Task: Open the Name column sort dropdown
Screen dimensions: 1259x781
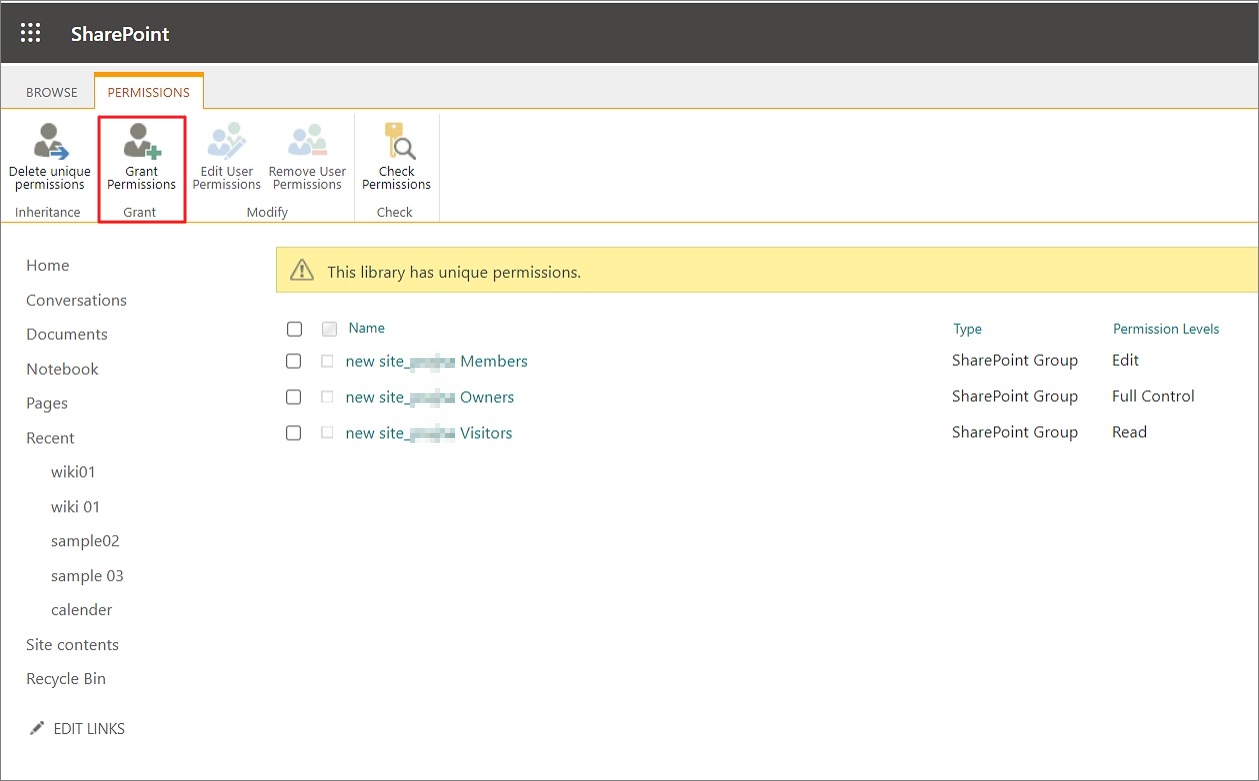Action: [366, 328]
